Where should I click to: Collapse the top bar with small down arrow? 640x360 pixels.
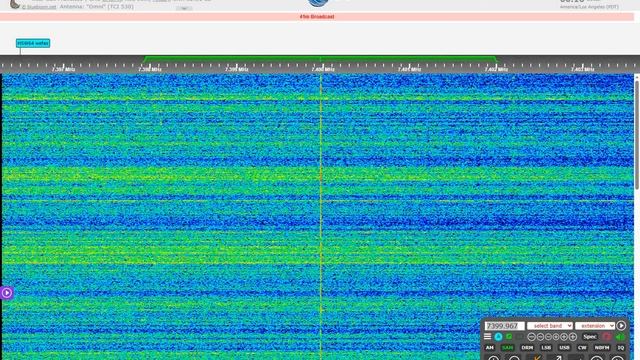(x=184, y=8)
